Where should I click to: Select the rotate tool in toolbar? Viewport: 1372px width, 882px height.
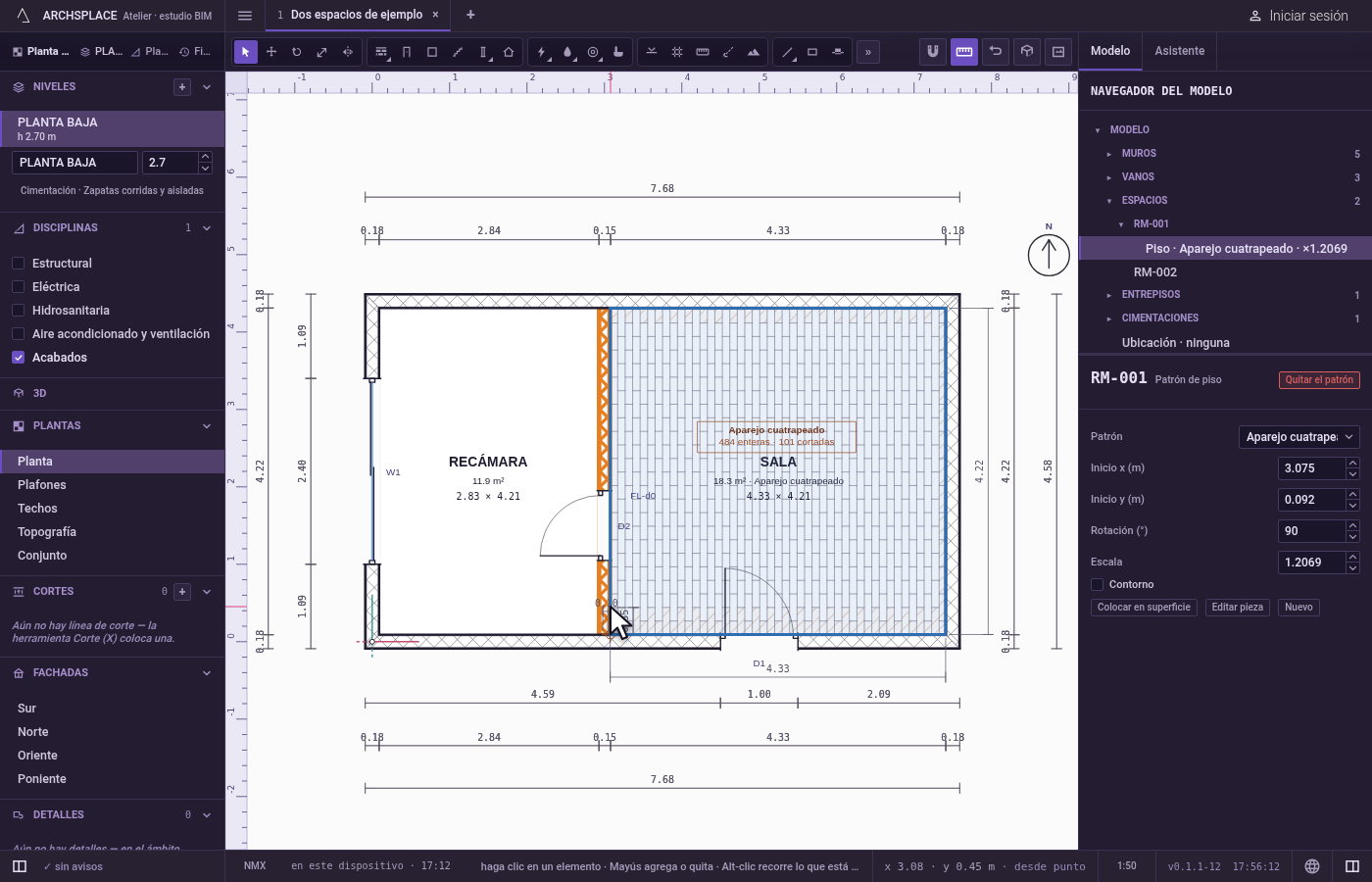296,52
